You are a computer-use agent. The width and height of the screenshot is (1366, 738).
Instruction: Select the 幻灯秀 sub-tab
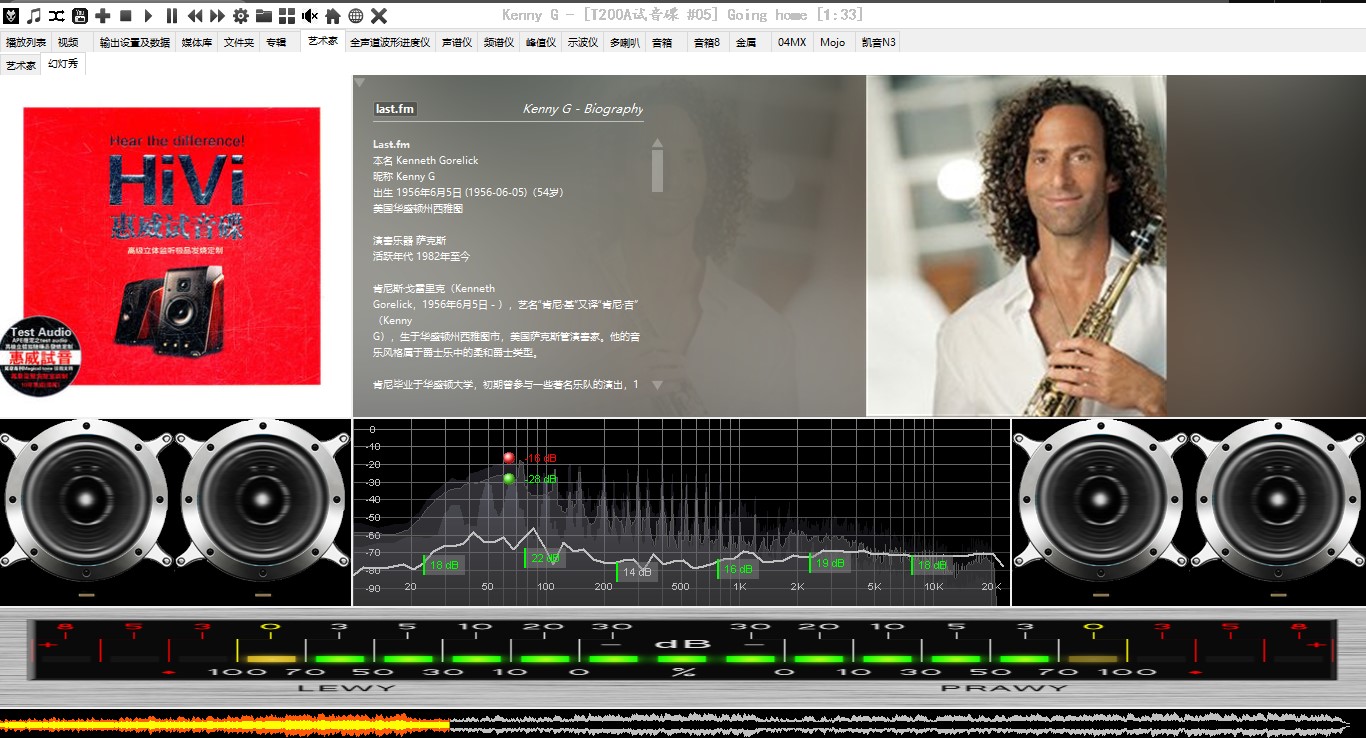pos(63,64)
